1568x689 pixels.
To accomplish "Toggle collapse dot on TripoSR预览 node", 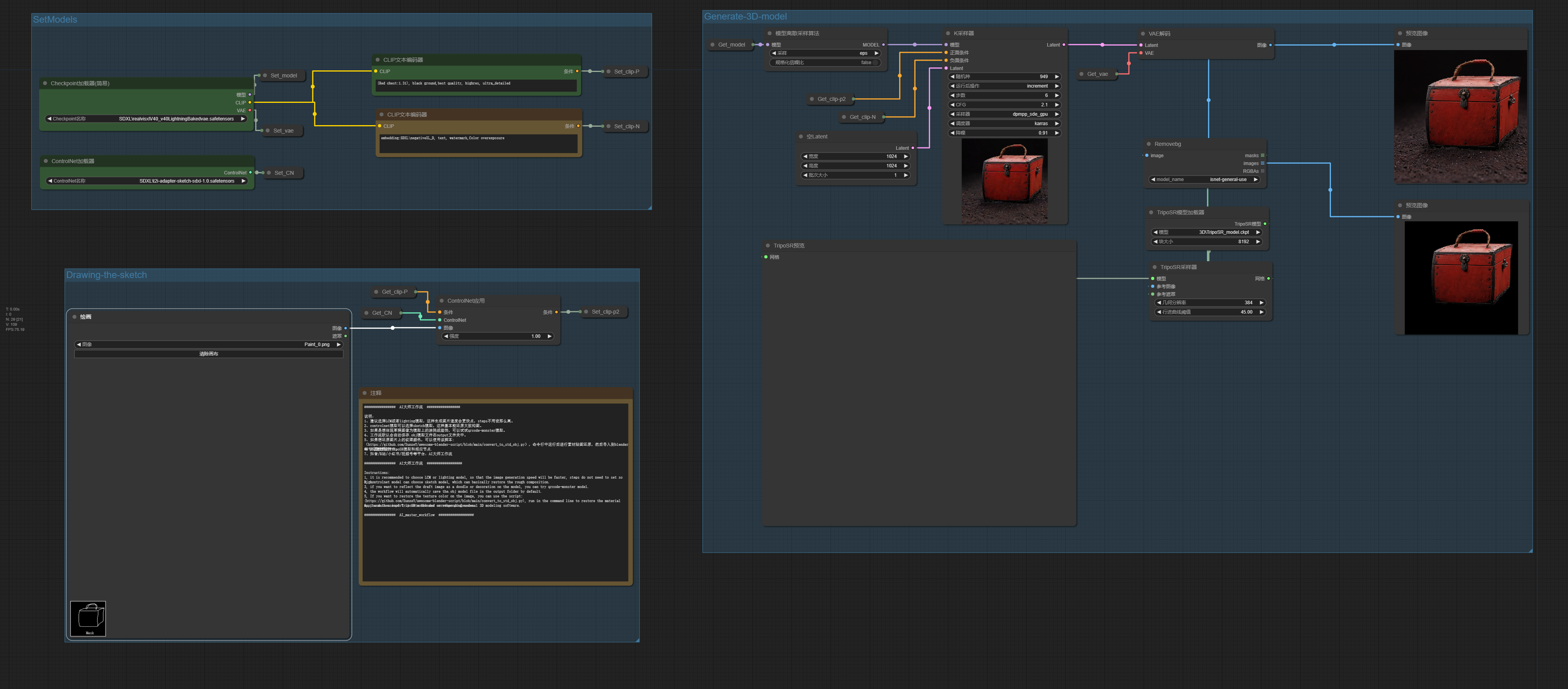I will pyautogui.click(x=768, y=246).
